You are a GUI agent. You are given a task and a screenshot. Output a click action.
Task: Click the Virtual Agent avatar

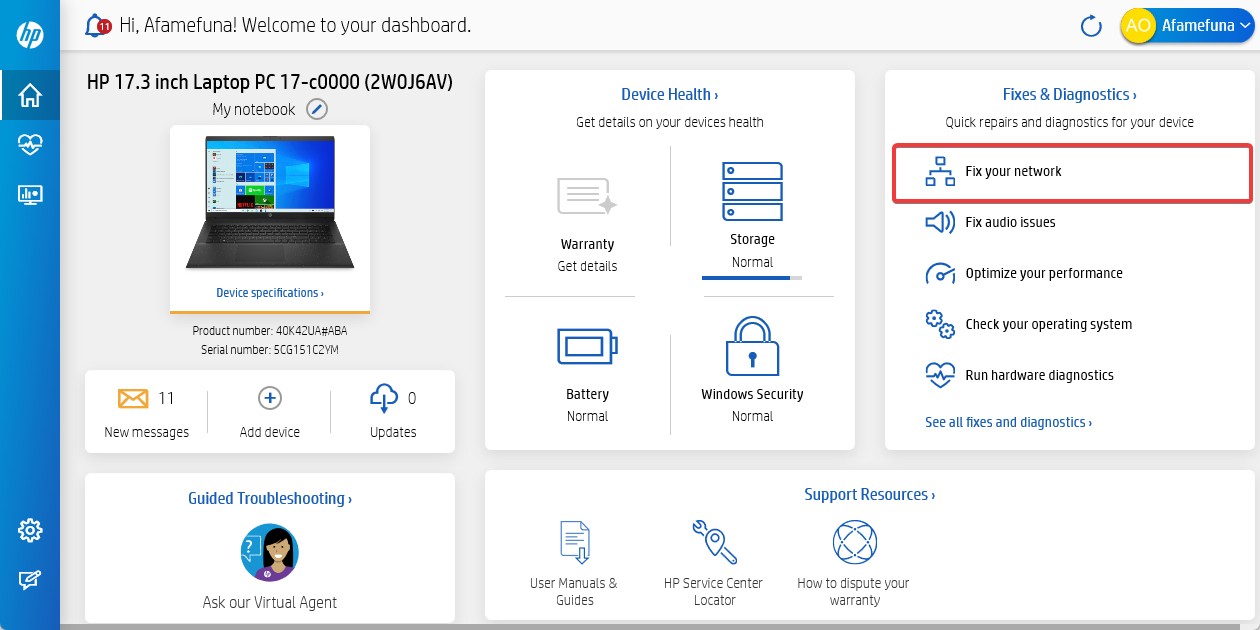pyautogui.click(x=270, y=552)
